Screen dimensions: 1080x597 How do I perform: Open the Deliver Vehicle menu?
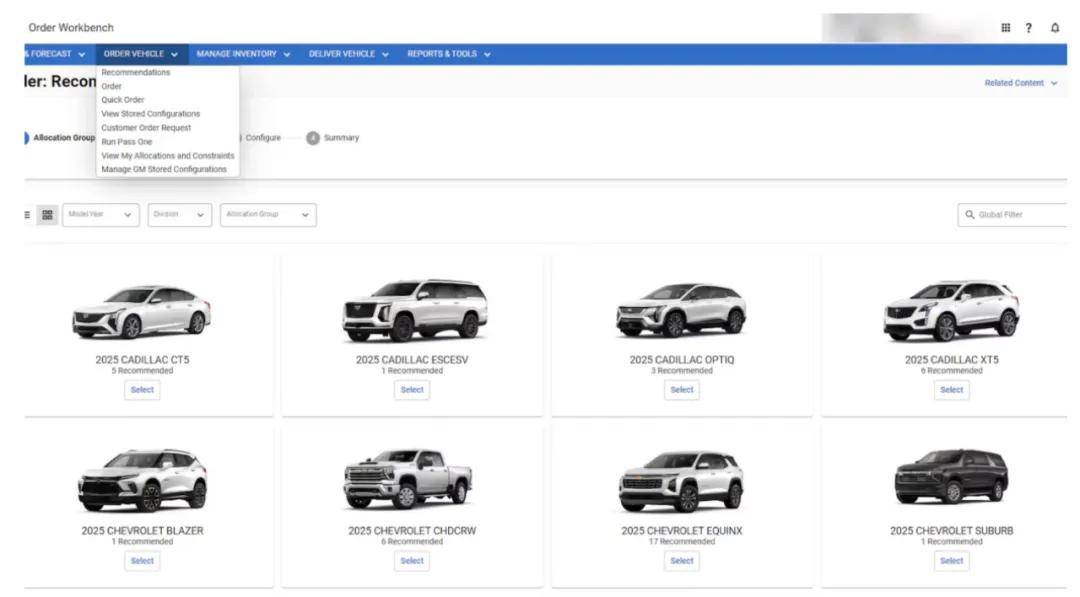(349, 54)
